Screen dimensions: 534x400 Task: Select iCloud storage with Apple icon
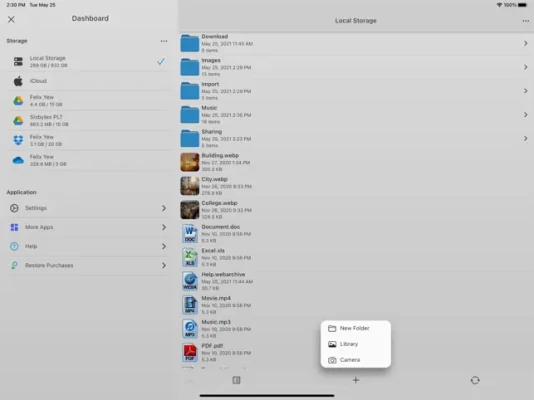pyautogui.click(x=89, y=81)
